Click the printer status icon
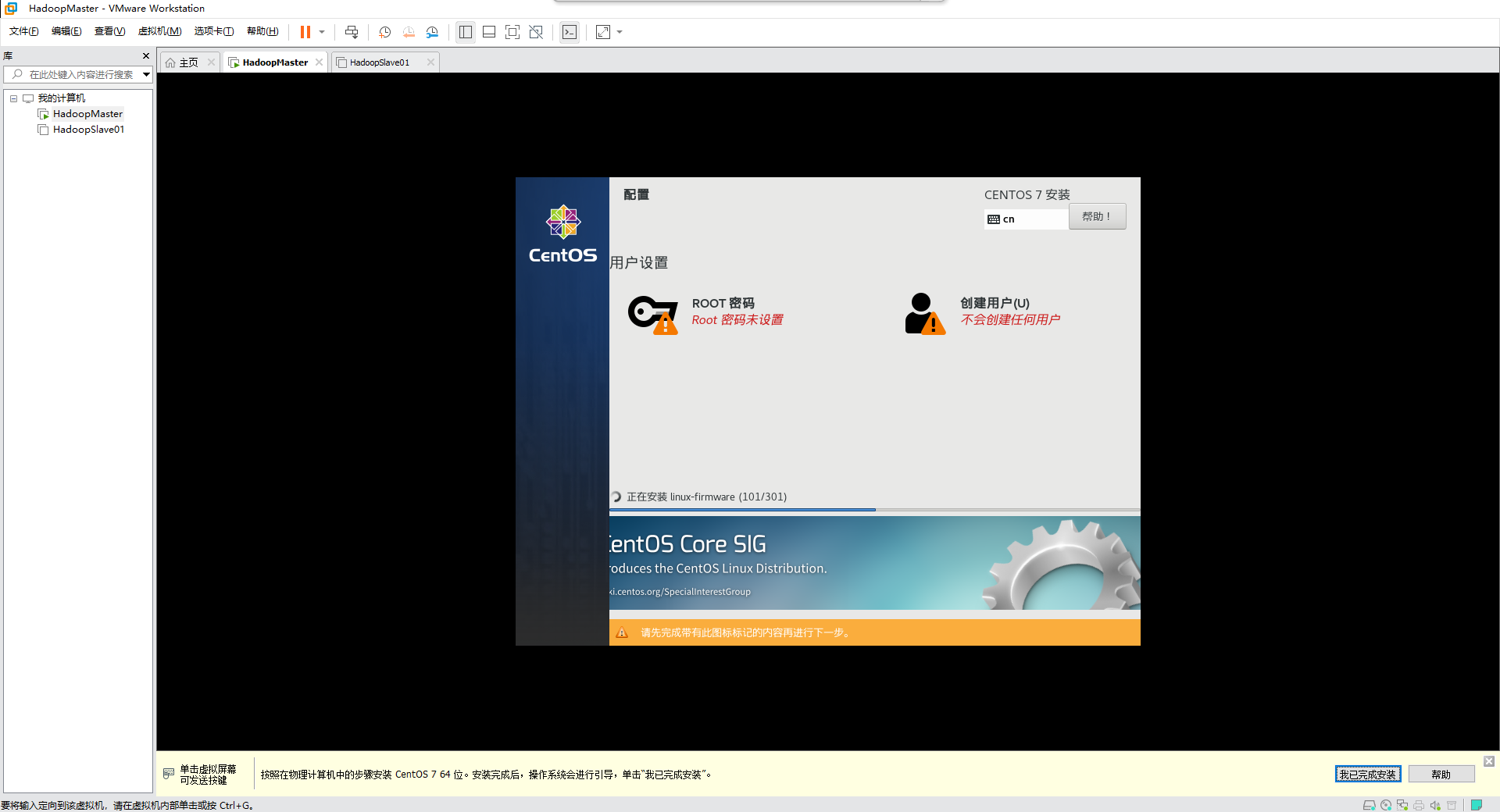 pyautogui.click(x=1419, y=805)
